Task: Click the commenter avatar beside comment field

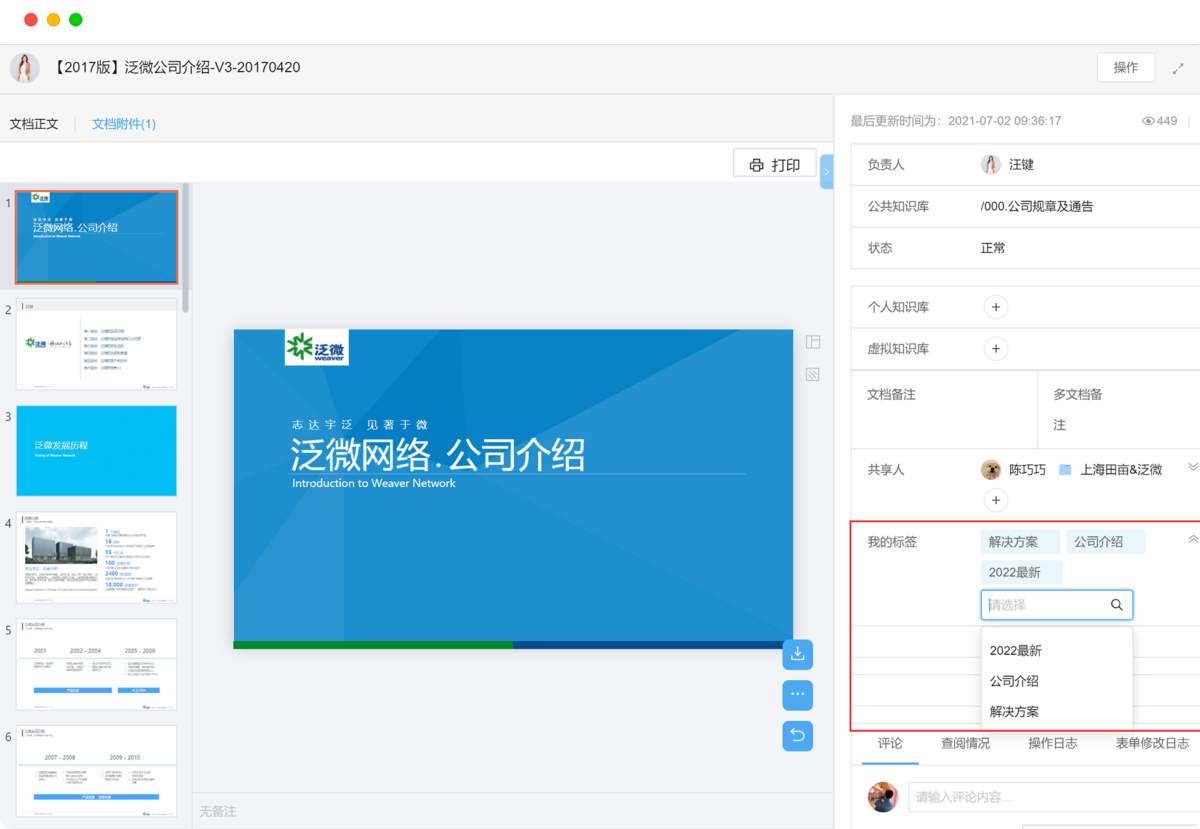Action: pyautogui.click(x=883, y=797)
